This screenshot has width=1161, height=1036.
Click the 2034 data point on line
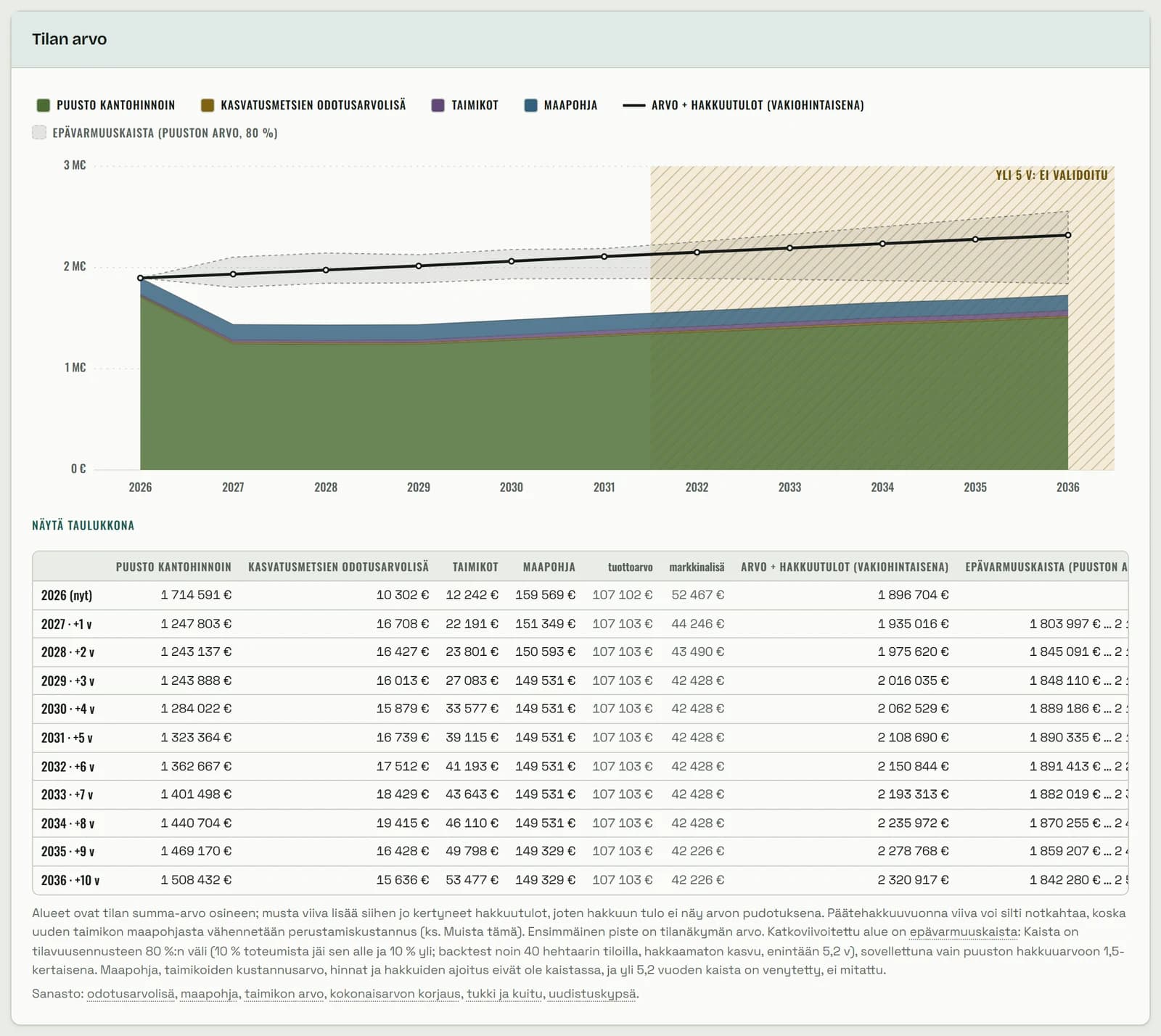882,244
